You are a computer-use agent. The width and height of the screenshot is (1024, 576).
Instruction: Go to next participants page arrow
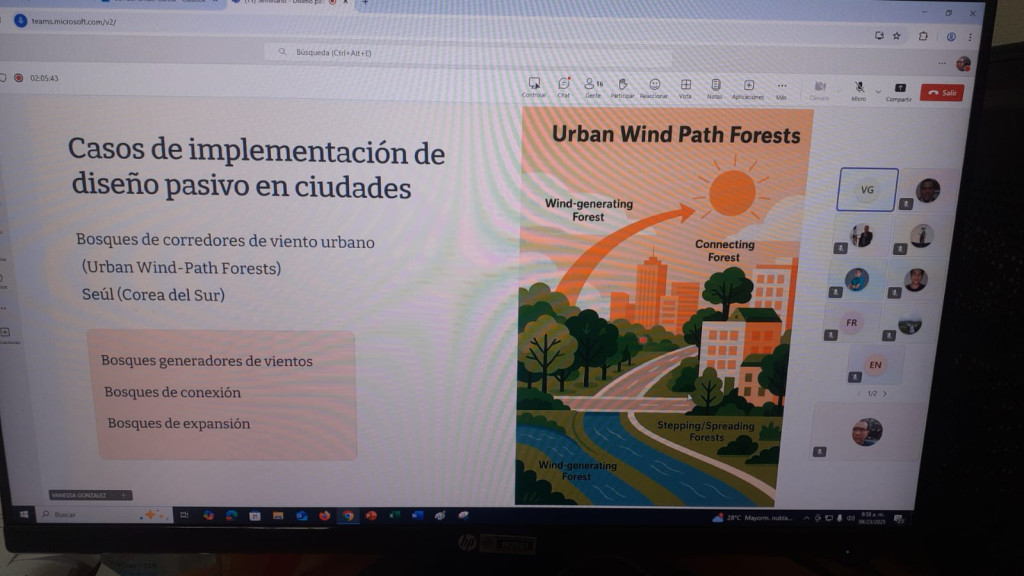click(x=885, y=393)
